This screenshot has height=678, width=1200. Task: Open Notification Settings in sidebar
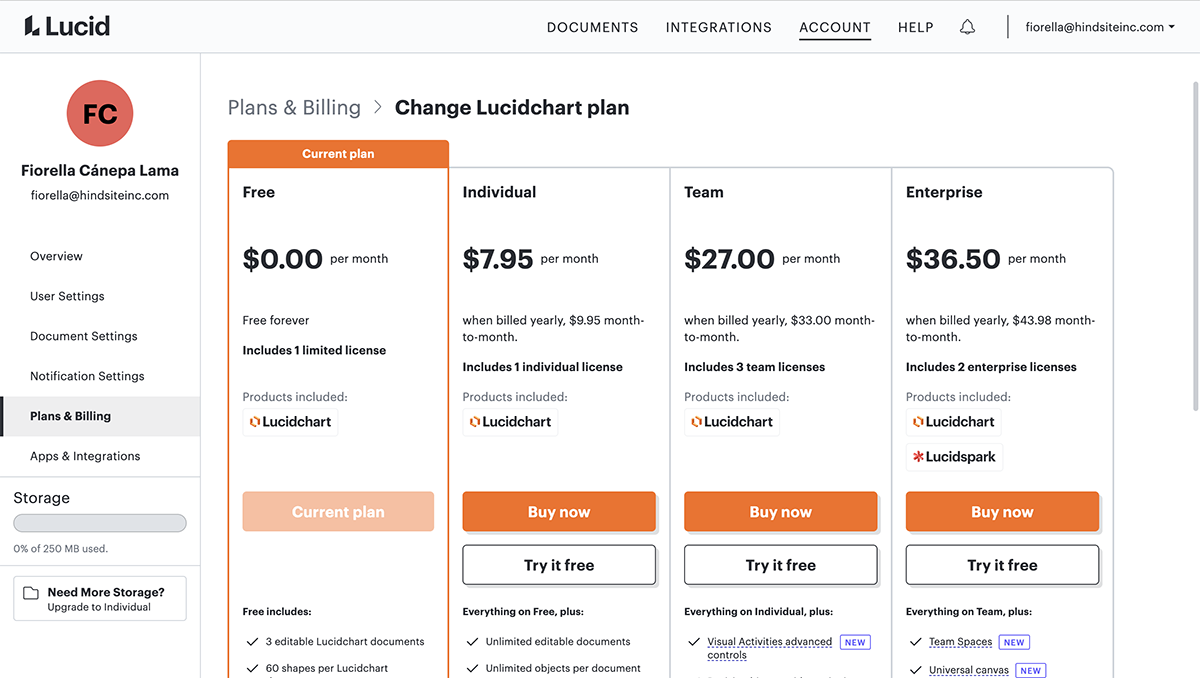(87, 376)
